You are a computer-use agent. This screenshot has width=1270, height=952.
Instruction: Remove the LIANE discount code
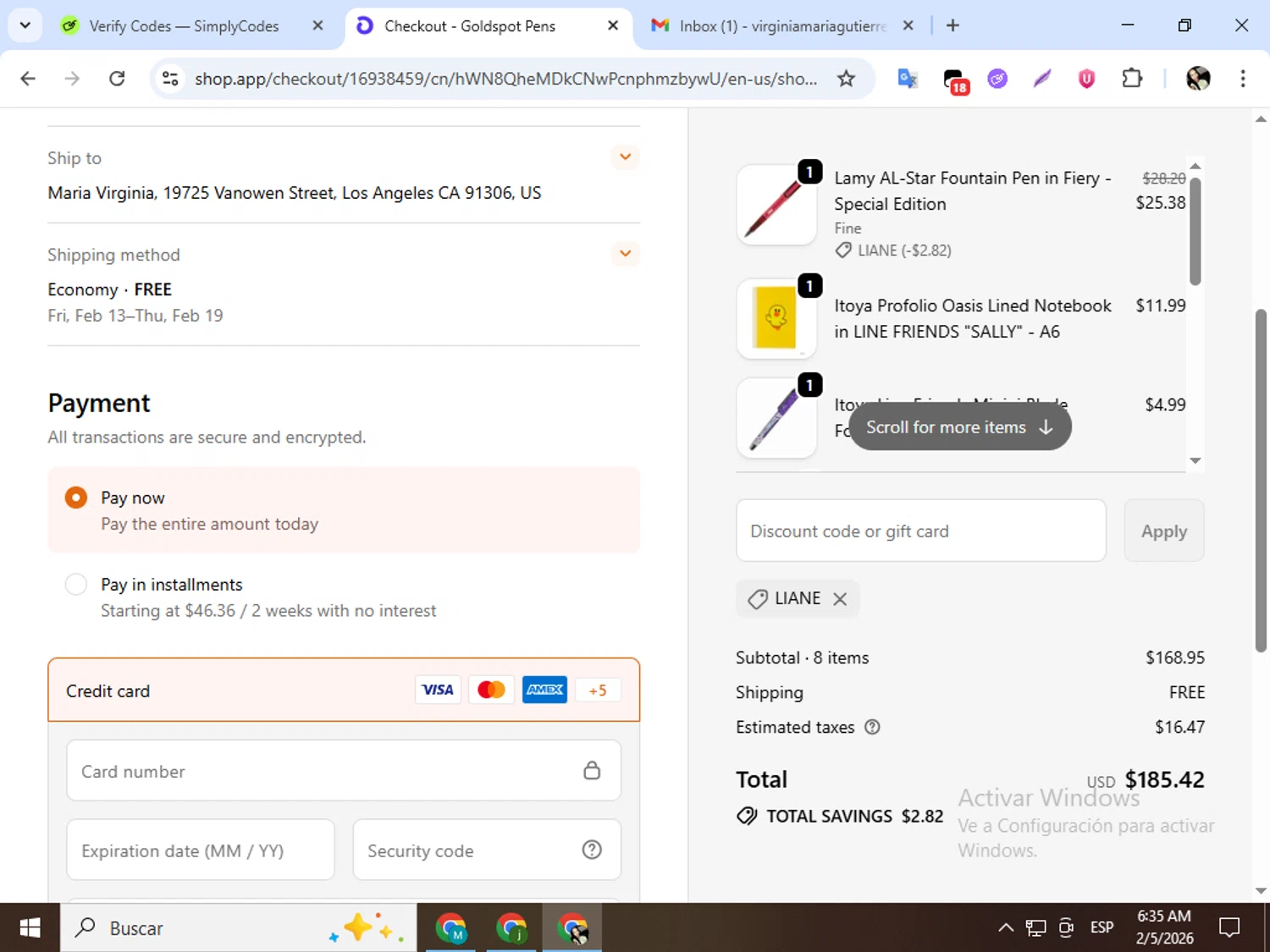[840, 599]
